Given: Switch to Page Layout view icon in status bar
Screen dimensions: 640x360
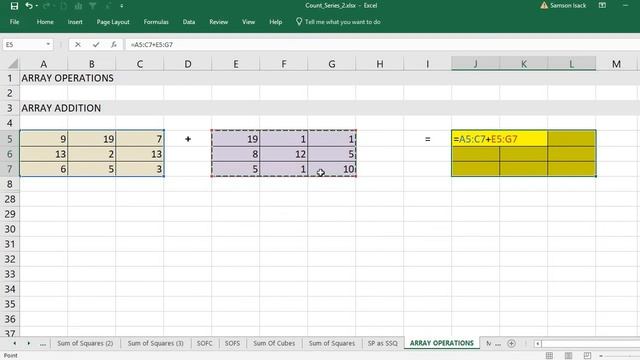Looking at the screenshot, I should (x=568, y=356).
